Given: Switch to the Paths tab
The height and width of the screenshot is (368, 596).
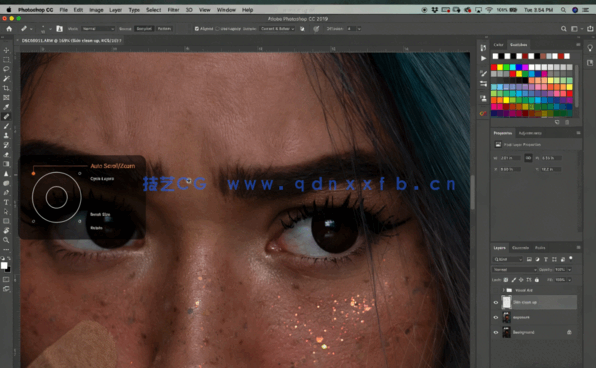Looking at the screenshot, I should [540, 247].
